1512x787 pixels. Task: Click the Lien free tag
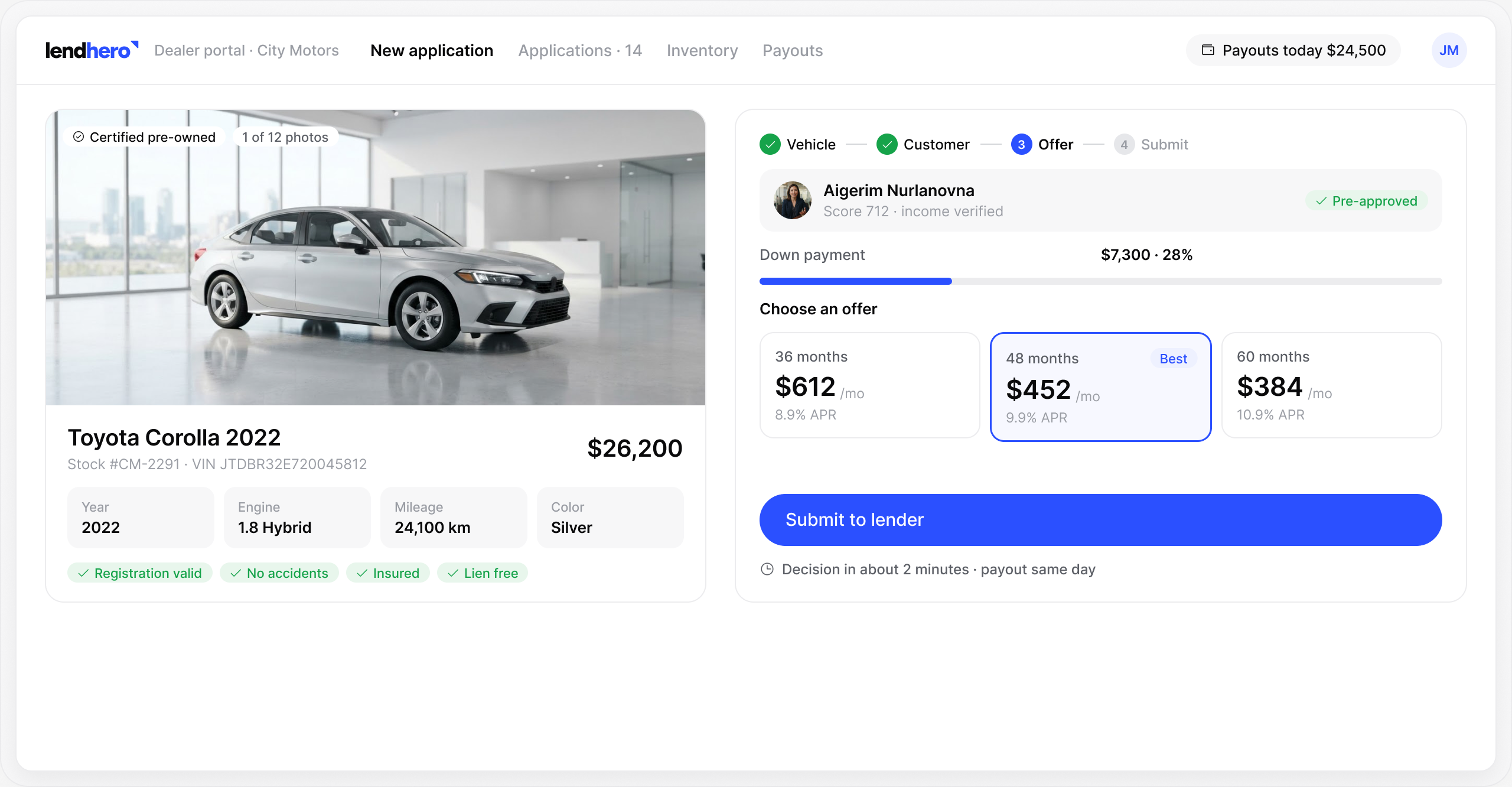(483, 573)
